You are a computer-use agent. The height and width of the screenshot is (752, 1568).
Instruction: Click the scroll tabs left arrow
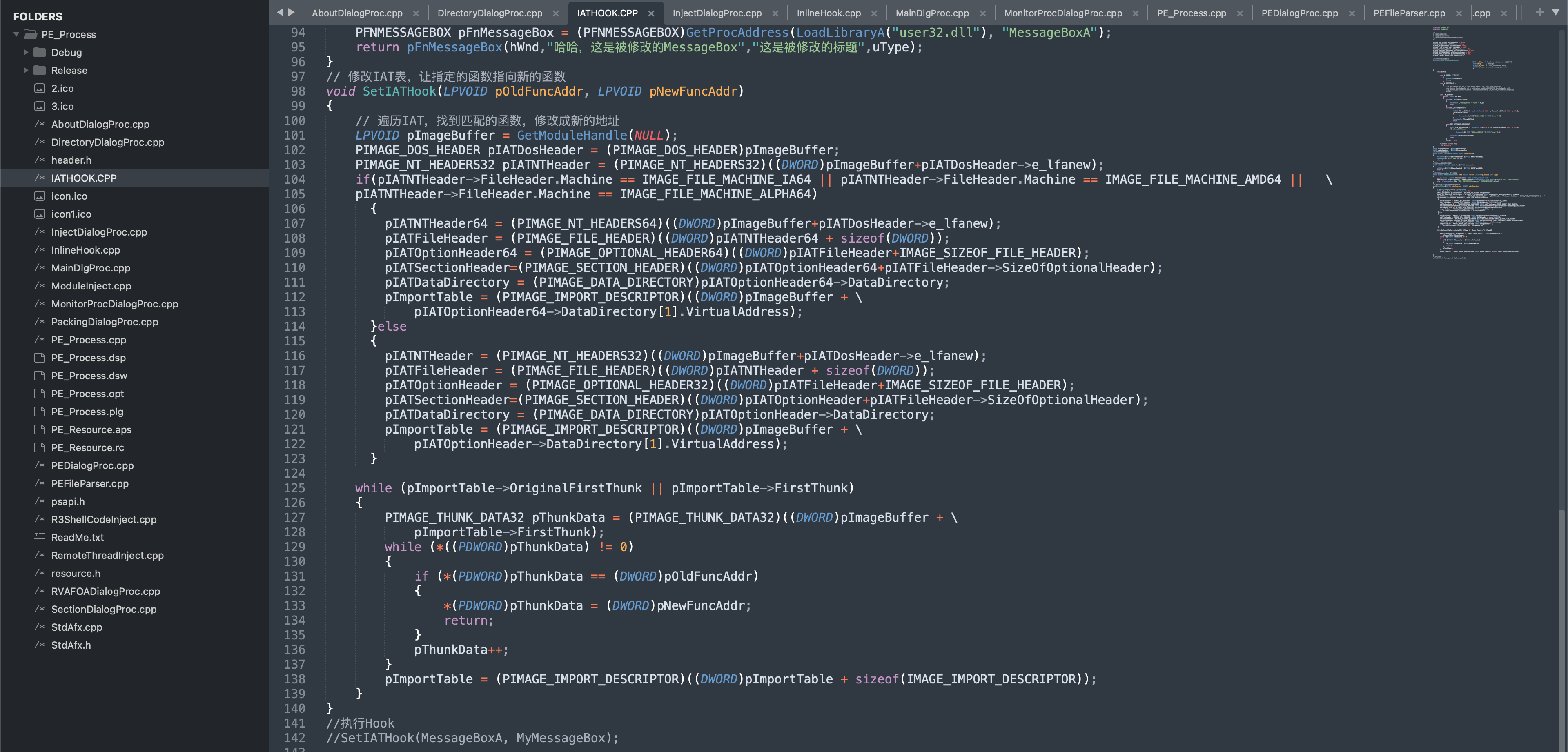point(280,12)
